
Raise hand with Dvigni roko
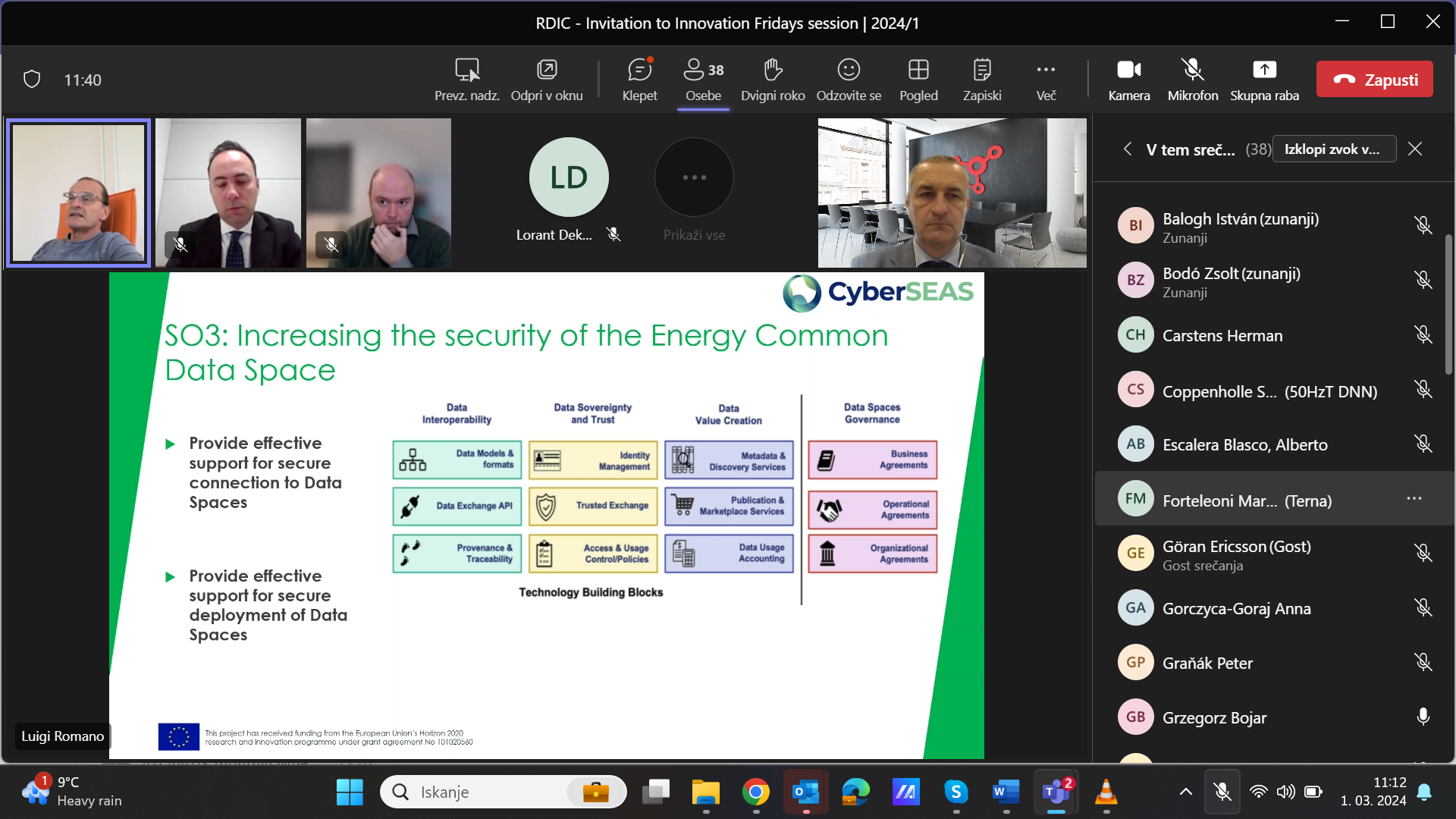pos(772,79)
